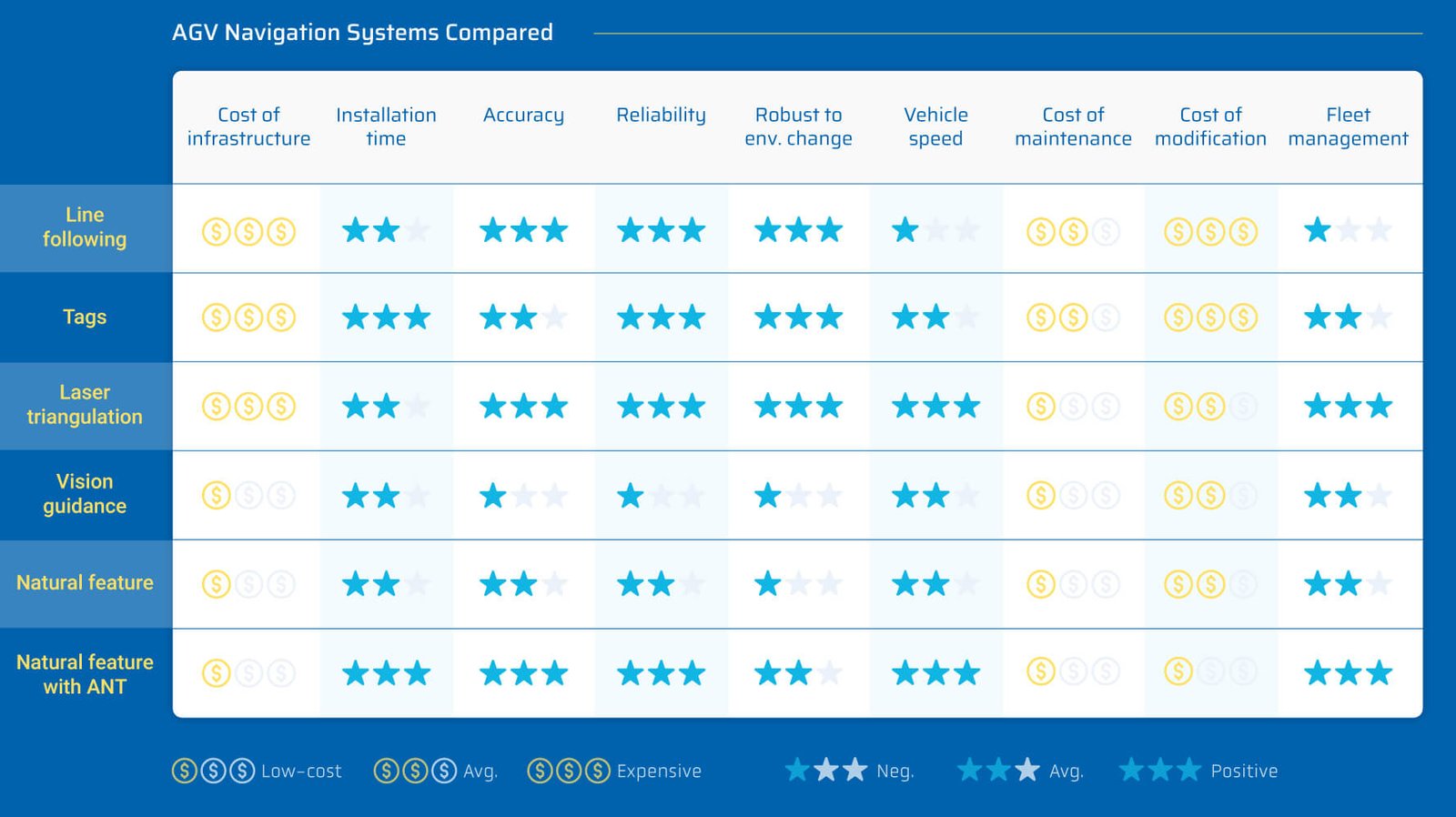The image size is (1456, 817).
Task: Click Laser triangulation's vehicle speed stars
Action: (x=935, y=406)
